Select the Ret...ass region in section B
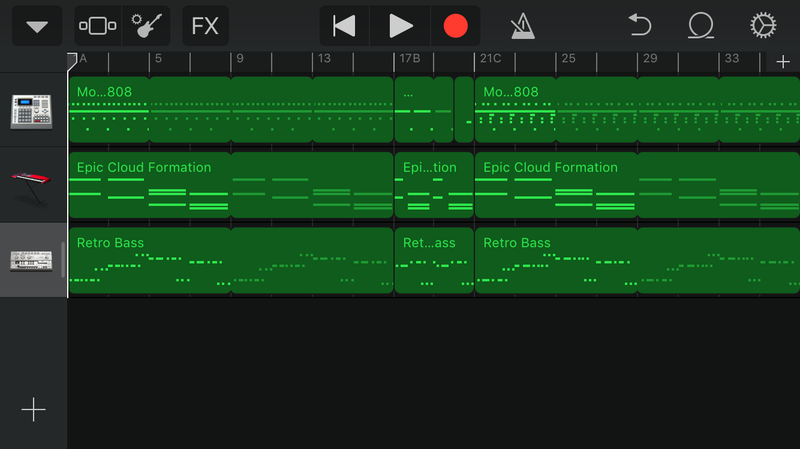The height and width of the screenshot is (449, 800). 434,261
